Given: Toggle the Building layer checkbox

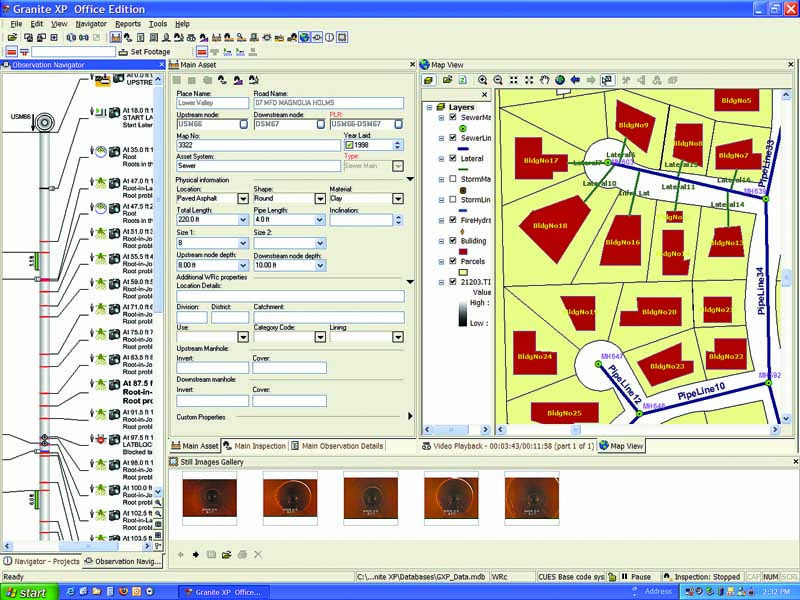Looking at the screenshot, I should click(x=453, y=240).
